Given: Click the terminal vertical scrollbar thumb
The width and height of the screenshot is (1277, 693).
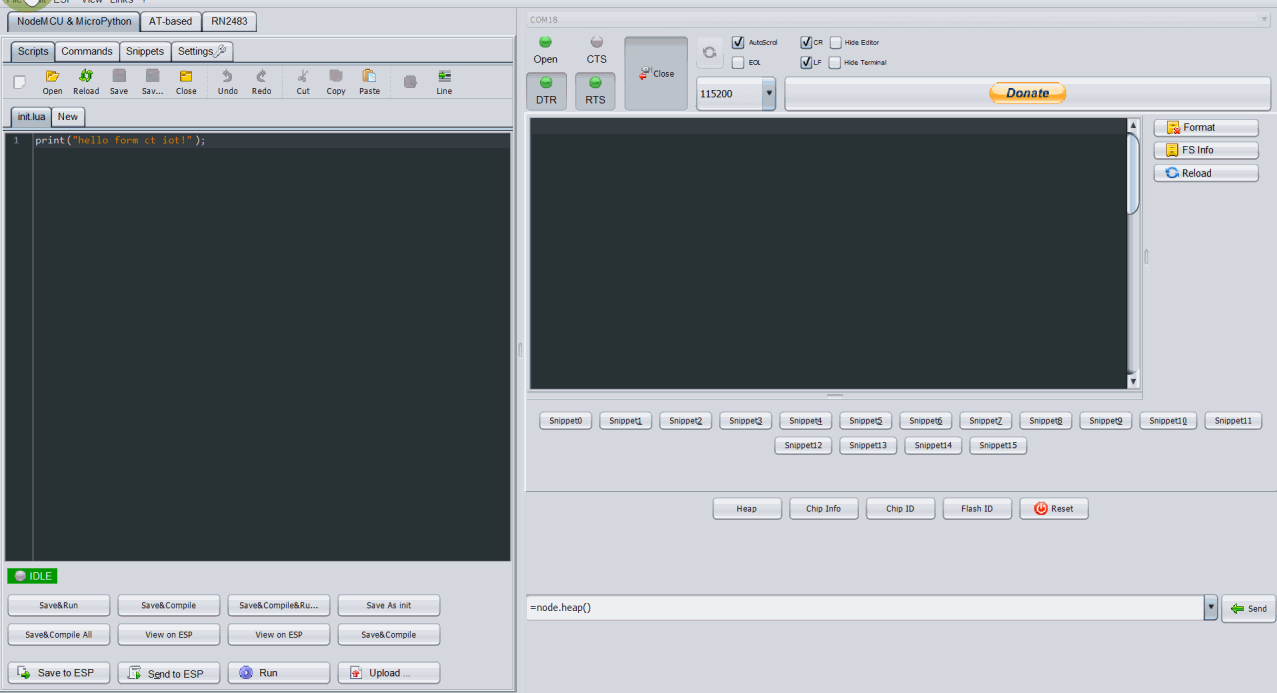Looking at the screenshot, I should (1133, 174).
